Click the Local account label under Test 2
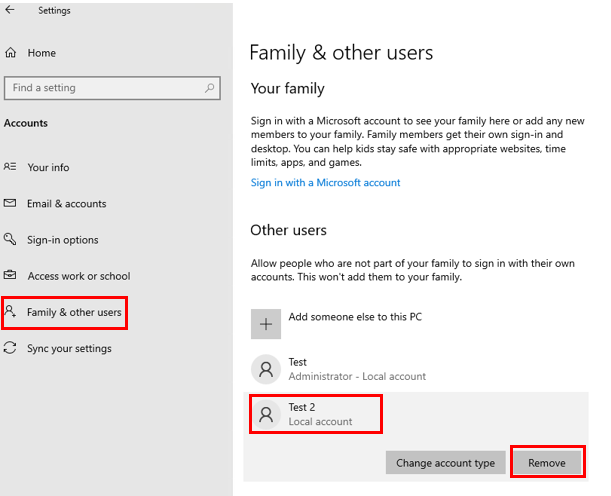611x496 pixels. tap(320, 422)
